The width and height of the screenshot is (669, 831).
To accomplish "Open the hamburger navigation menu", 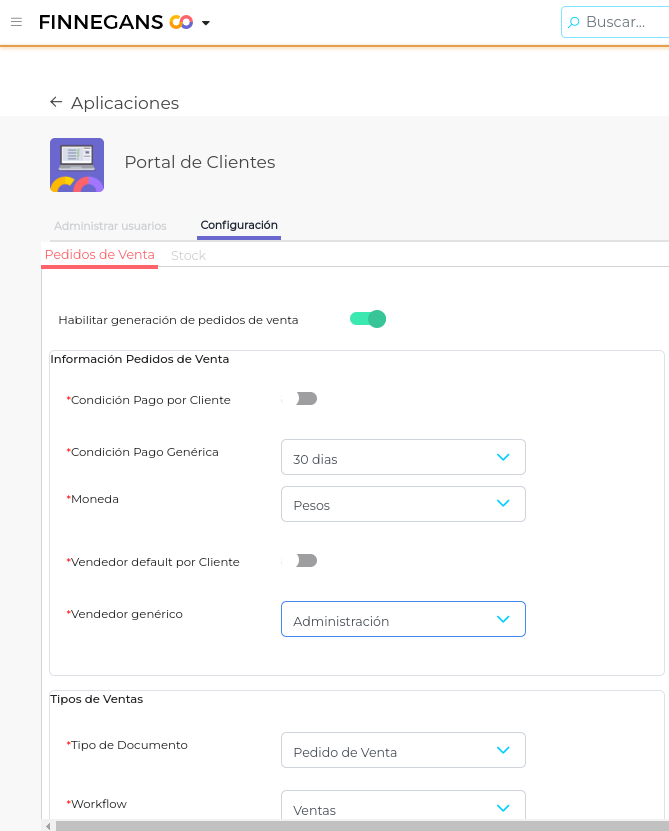I will (16, 22).
